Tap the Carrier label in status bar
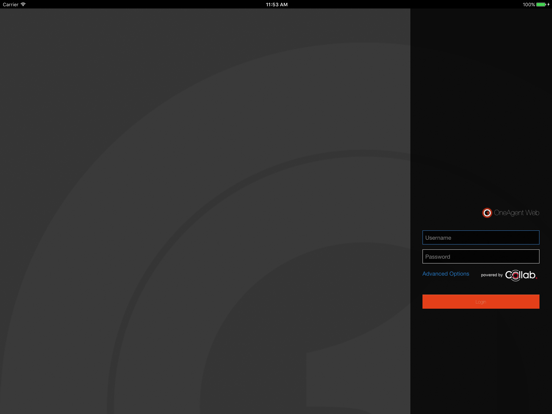 tap(11, 5)
